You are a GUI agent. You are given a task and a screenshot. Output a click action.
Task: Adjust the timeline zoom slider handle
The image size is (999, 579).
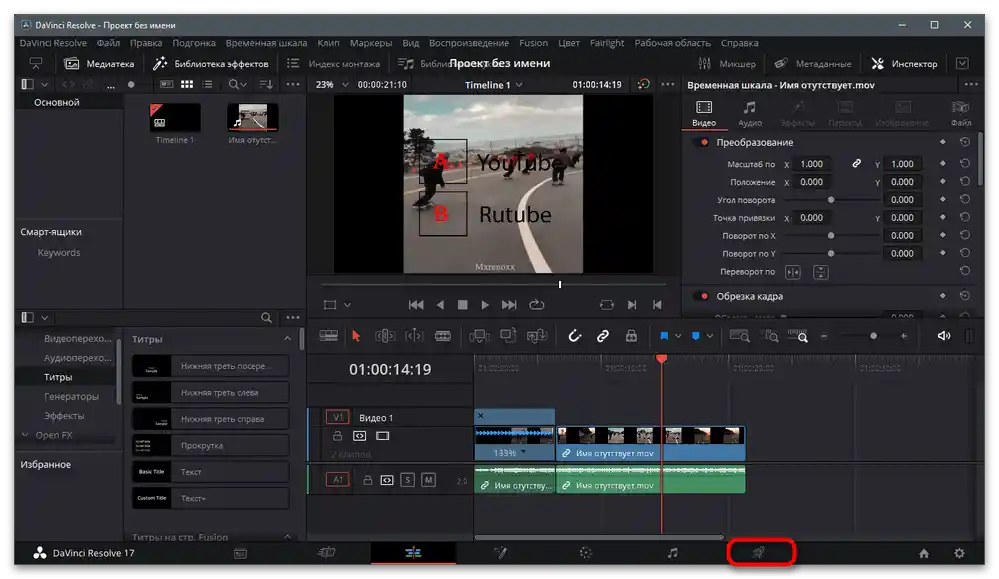[873, 336]
